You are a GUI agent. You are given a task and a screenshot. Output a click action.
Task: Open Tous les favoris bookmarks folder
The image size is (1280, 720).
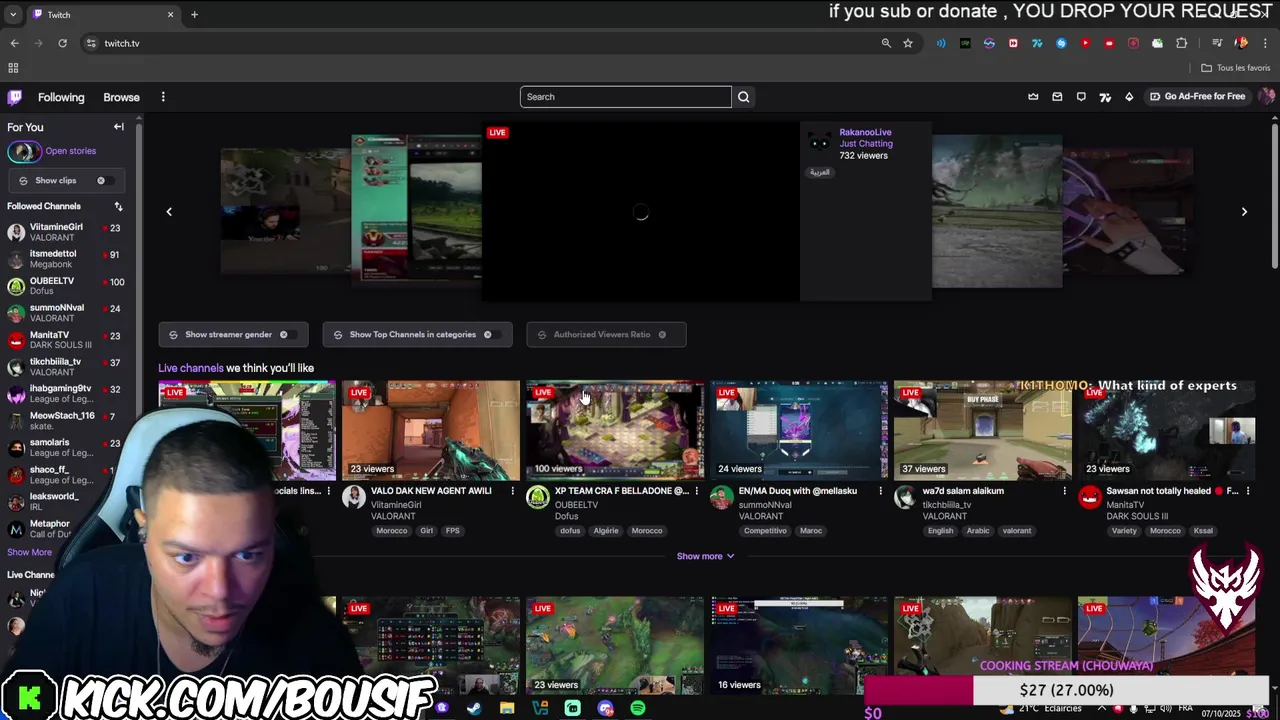[1236, 68]
